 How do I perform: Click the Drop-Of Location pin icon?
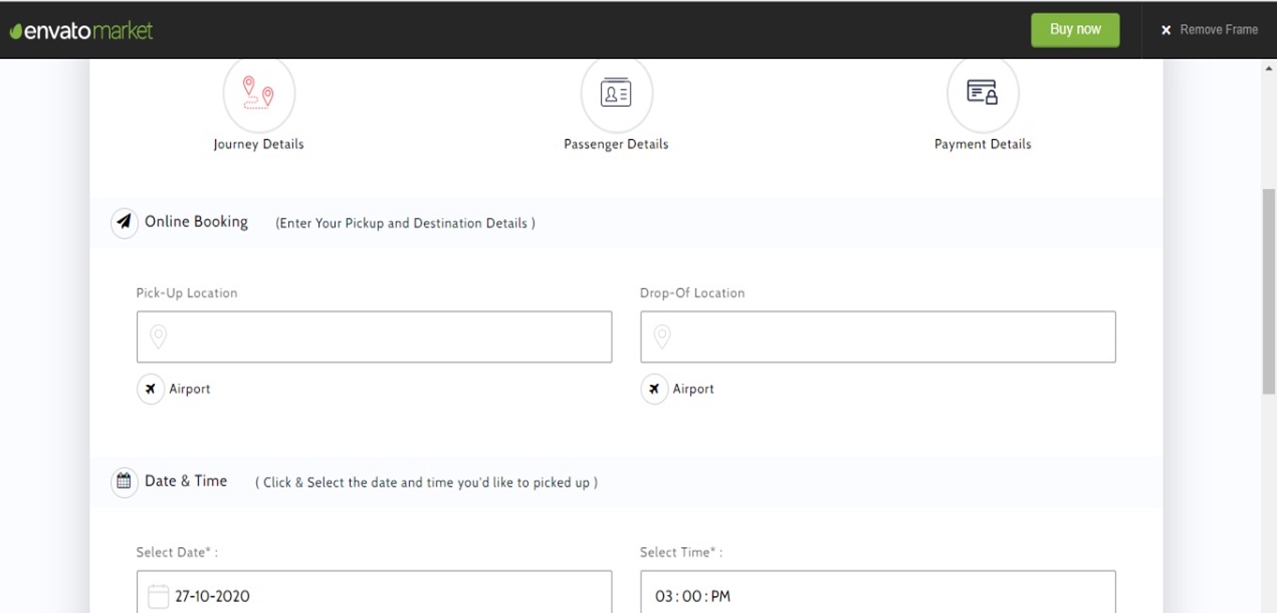click(x=662, y=336)
